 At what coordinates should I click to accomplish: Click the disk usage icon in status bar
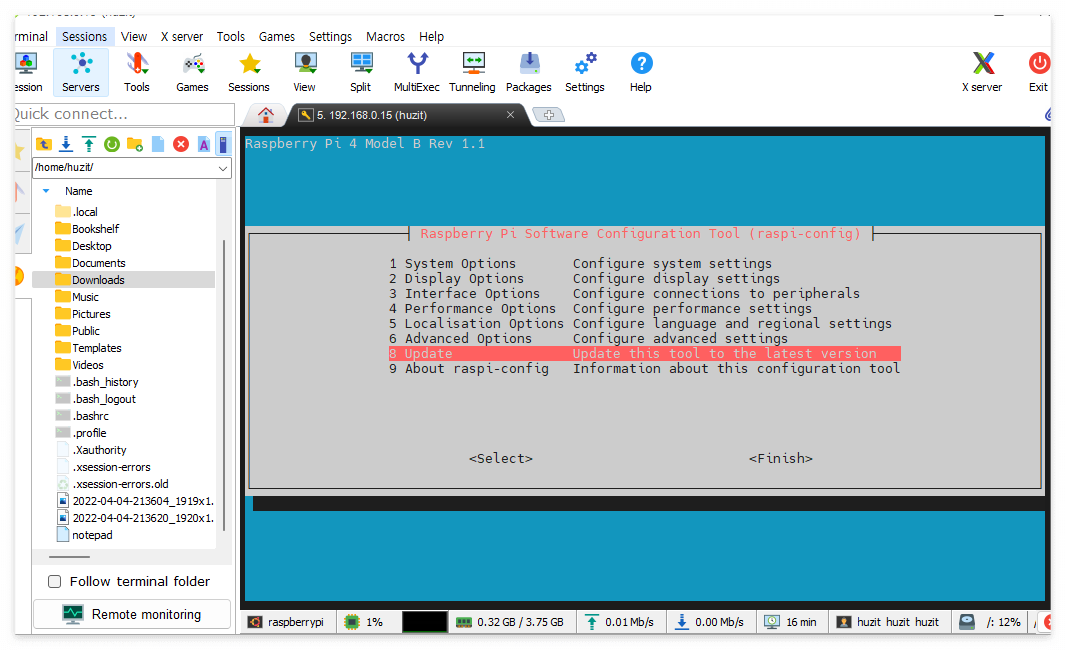pos(967,622)
